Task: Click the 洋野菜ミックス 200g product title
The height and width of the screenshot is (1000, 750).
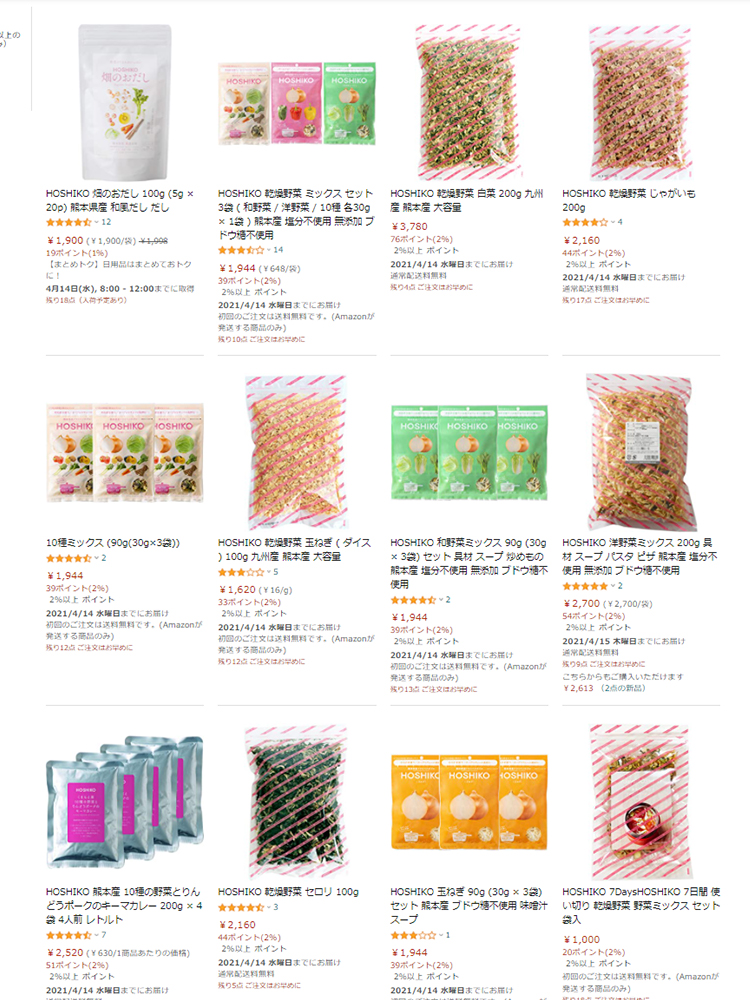Action: tap(640, 556)
